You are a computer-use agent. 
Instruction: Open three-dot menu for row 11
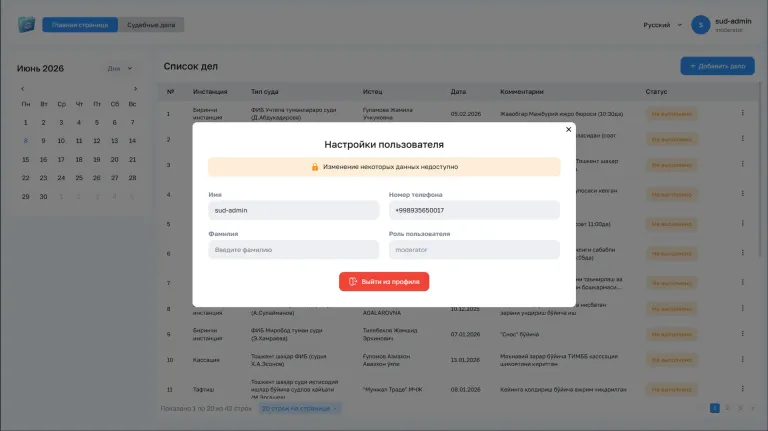pyautogui.click(x=743, y=389)
